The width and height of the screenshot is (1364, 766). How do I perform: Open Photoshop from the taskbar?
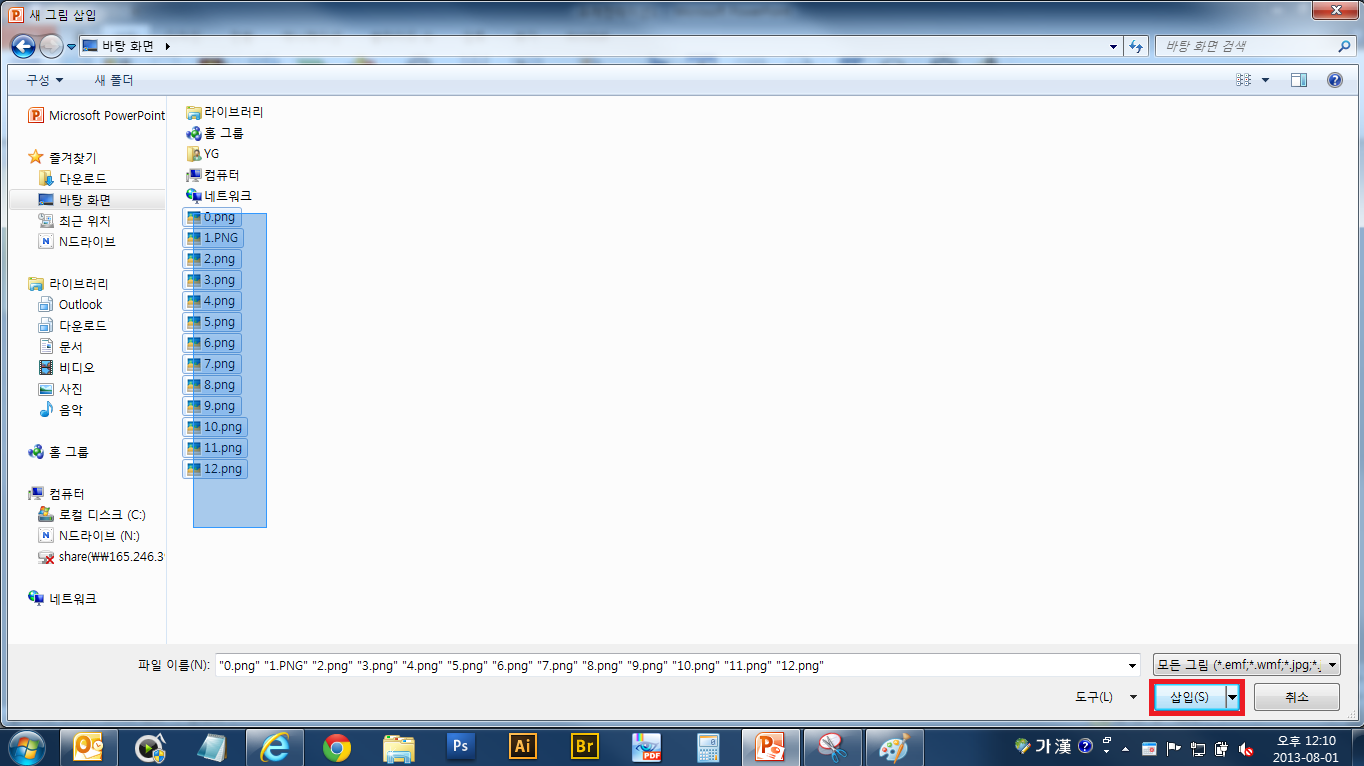coord(461,746)
